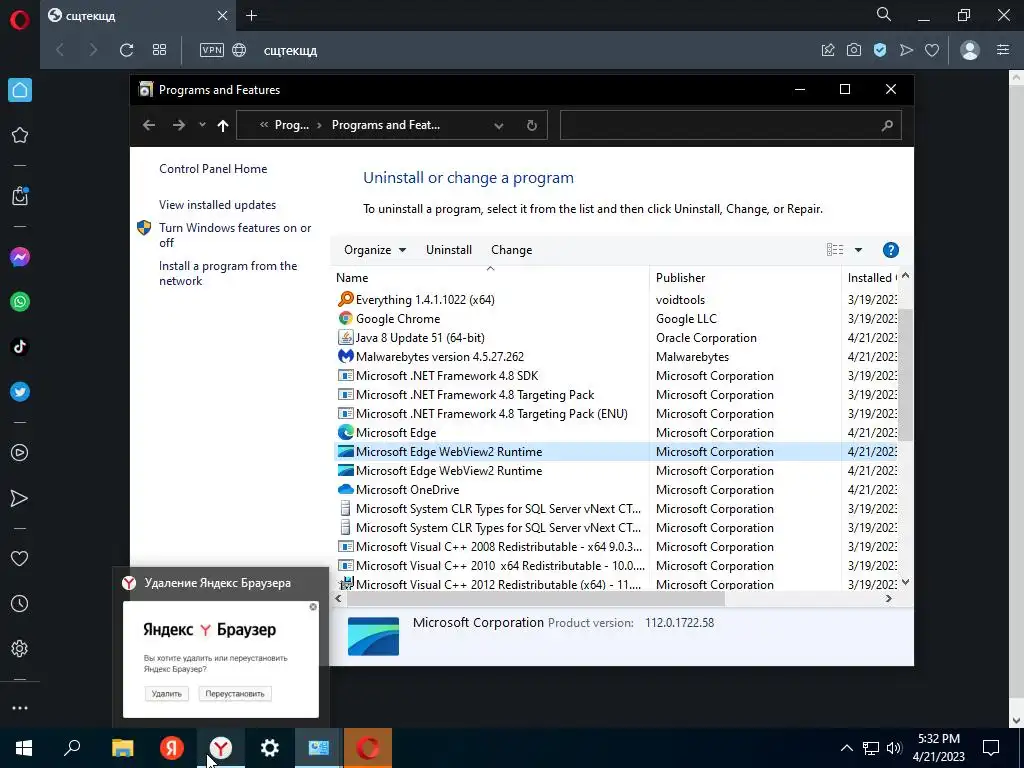Screen dimensions: 1024x768
Task: Open Settings gear in Opera sidebar
Action: click(20, 648)
